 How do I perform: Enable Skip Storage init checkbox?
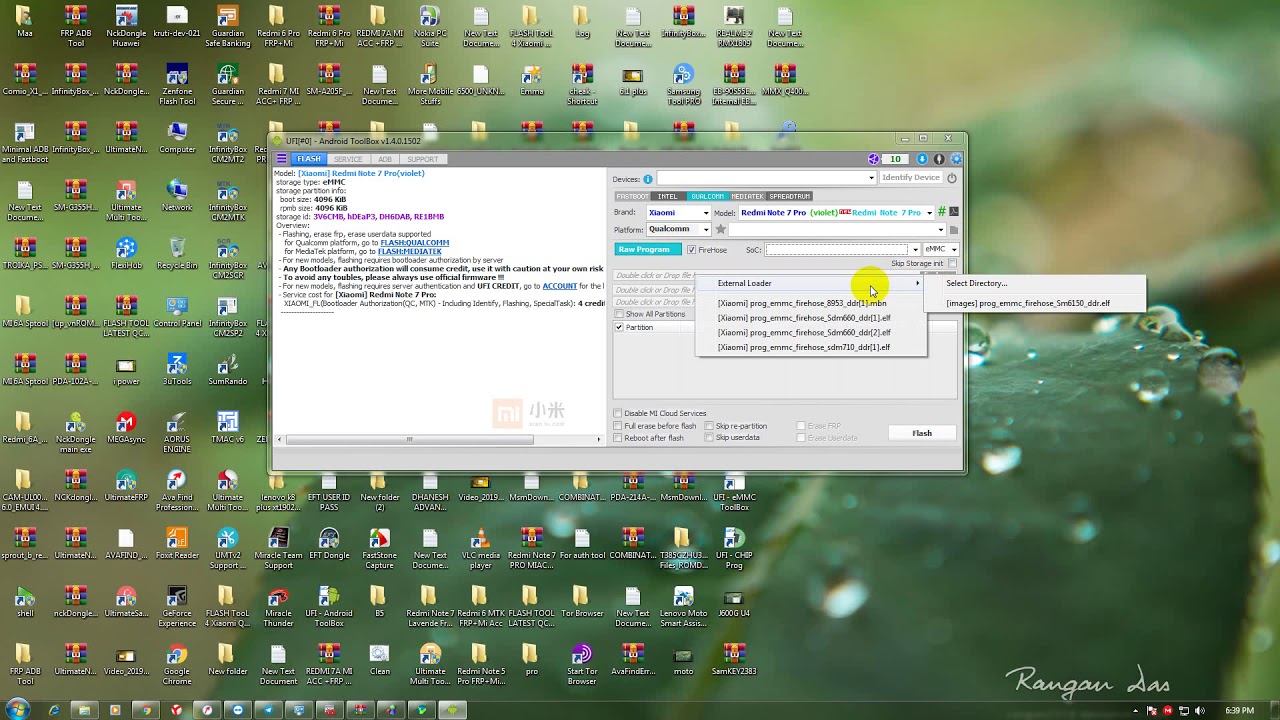[952, 263]
